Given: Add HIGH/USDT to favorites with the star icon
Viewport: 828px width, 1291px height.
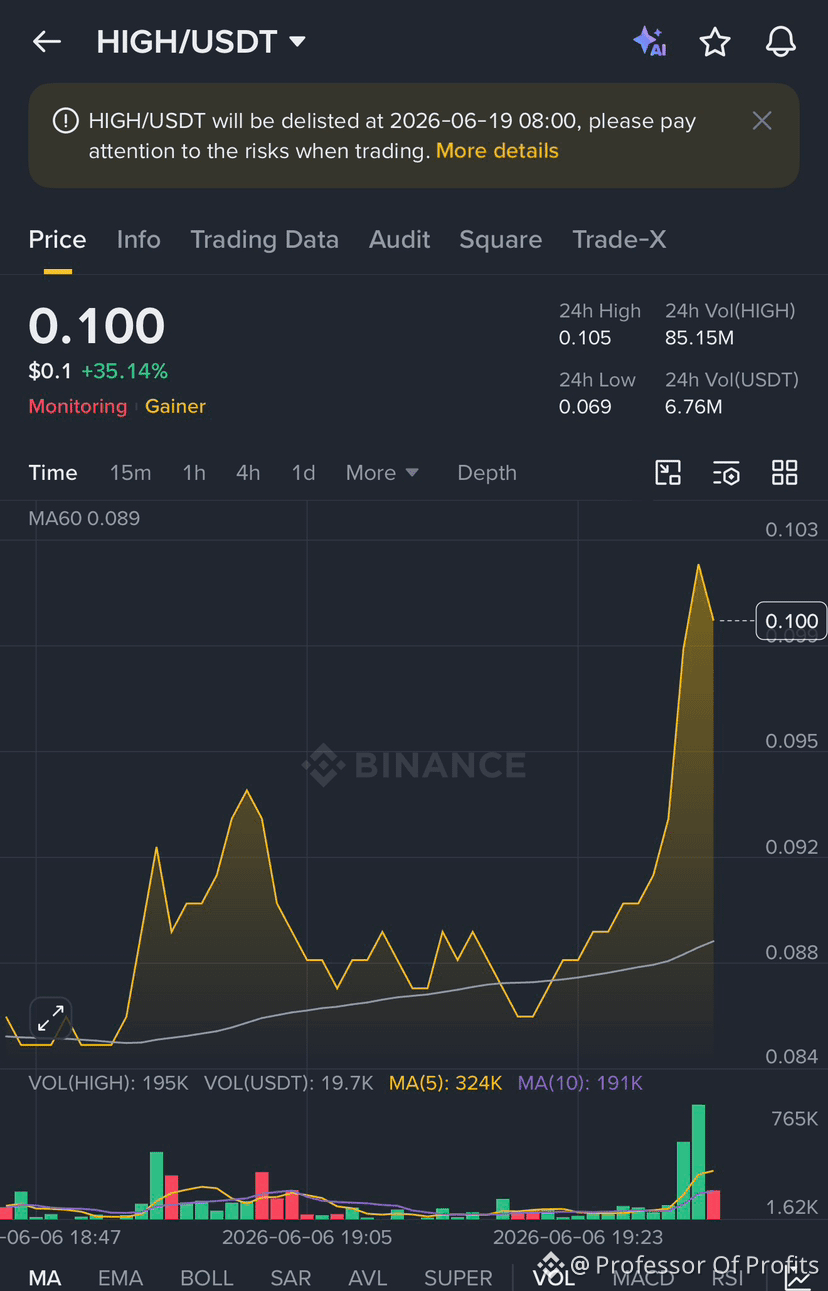Looking at the screenshot, I should tap(715, 41).
